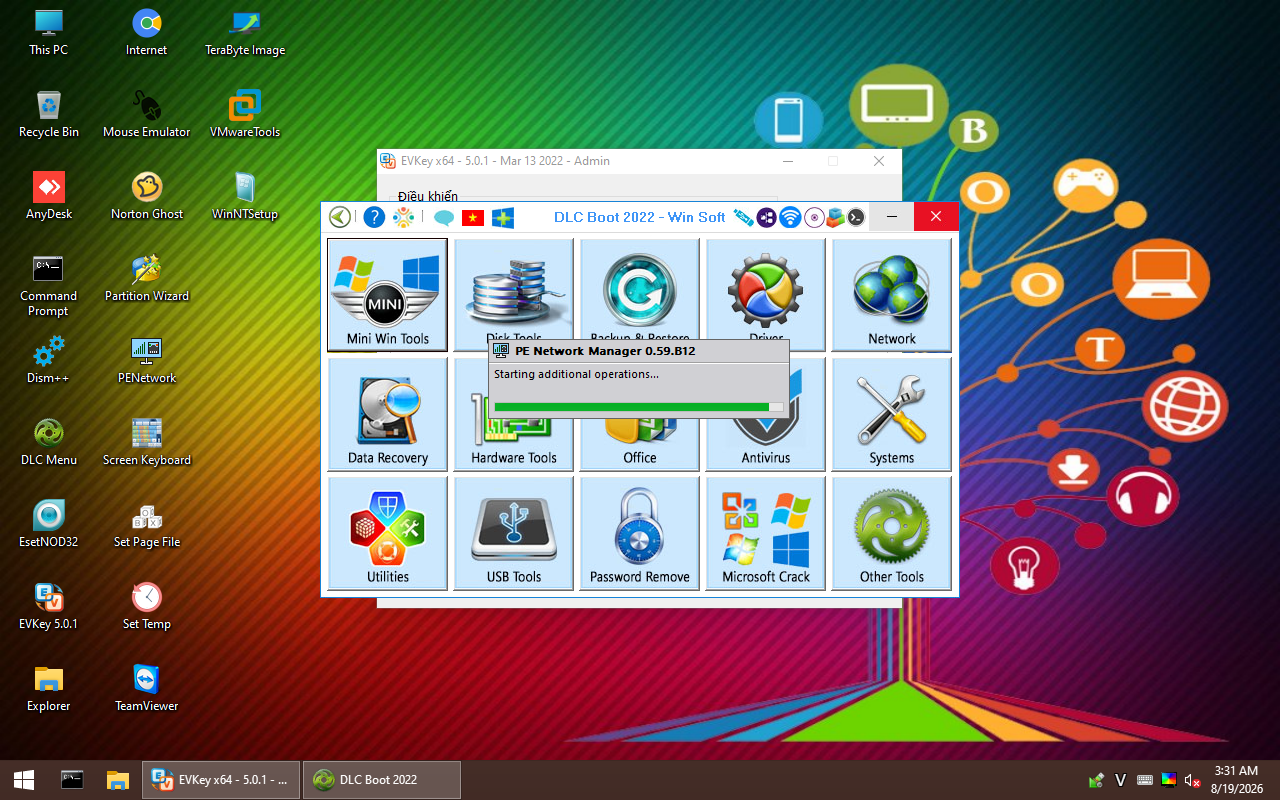Click the chat bubble icon in DLC Boot
This screenshot has height=800, width=1280.
tap(444, 217)
